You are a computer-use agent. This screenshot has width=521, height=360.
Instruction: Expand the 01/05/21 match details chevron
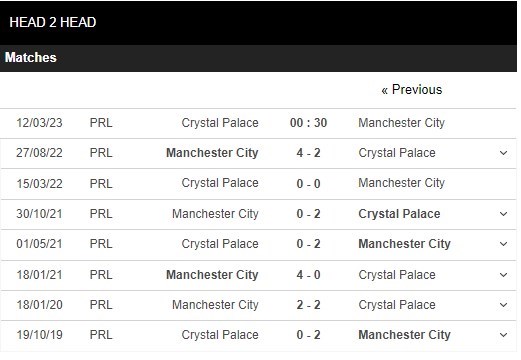(503, 244)
